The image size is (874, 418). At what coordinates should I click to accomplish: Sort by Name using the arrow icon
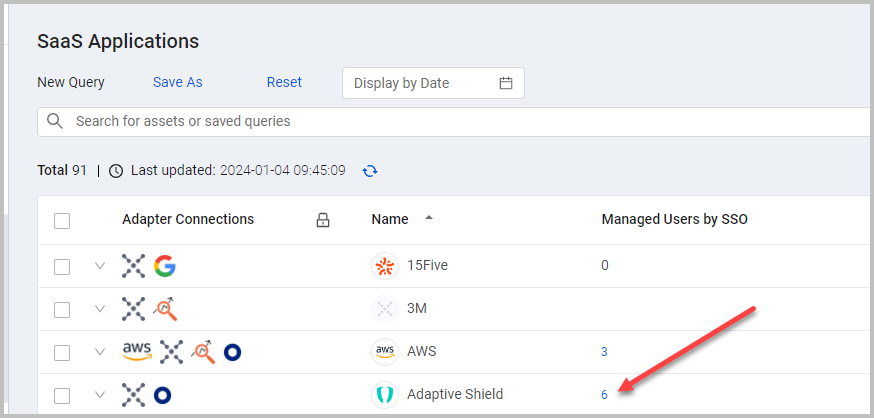pyautogui.click(x=429, y=218)
